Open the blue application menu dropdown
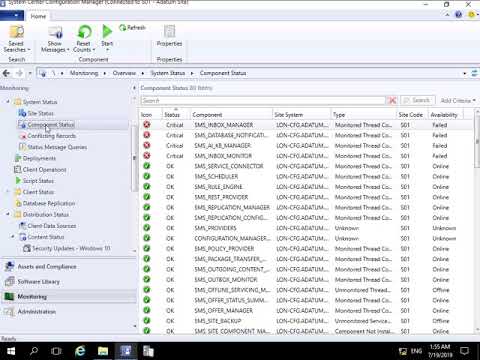Viewport: 480px width, 360px height. [x=12, y=16]
